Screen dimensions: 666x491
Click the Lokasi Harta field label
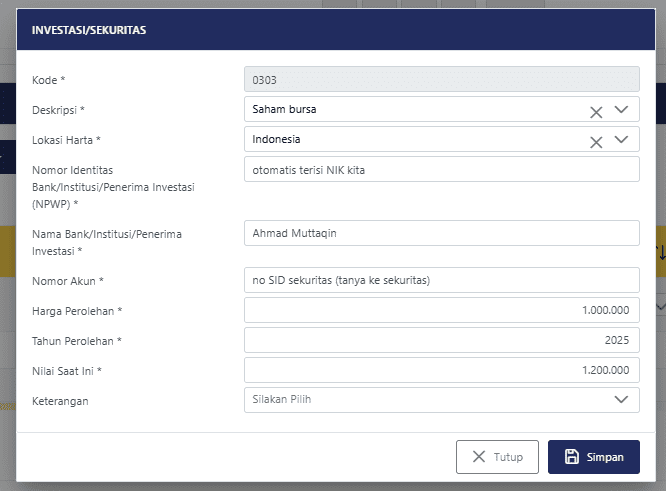66,140
